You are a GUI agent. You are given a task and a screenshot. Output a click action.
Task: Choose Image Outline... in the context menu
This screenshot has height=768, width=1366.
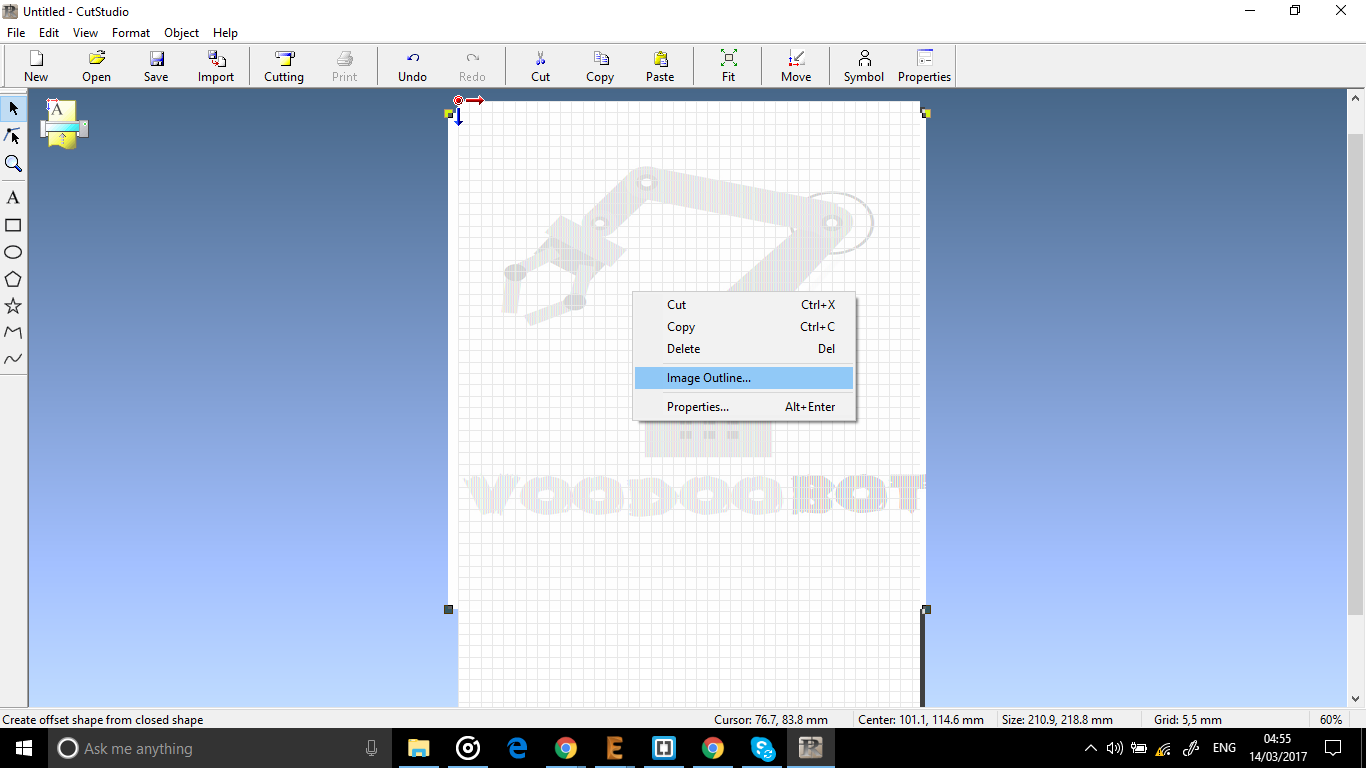point(744,378)
